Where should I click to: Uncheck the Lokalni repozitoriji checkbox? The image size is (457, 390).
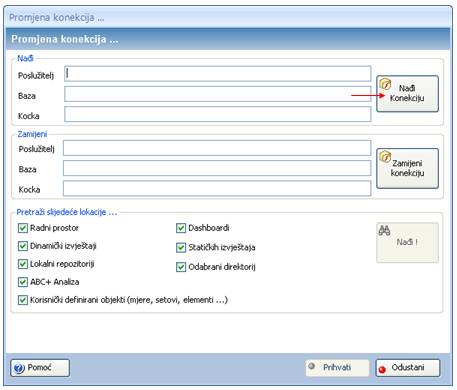(x=23, y=264)
